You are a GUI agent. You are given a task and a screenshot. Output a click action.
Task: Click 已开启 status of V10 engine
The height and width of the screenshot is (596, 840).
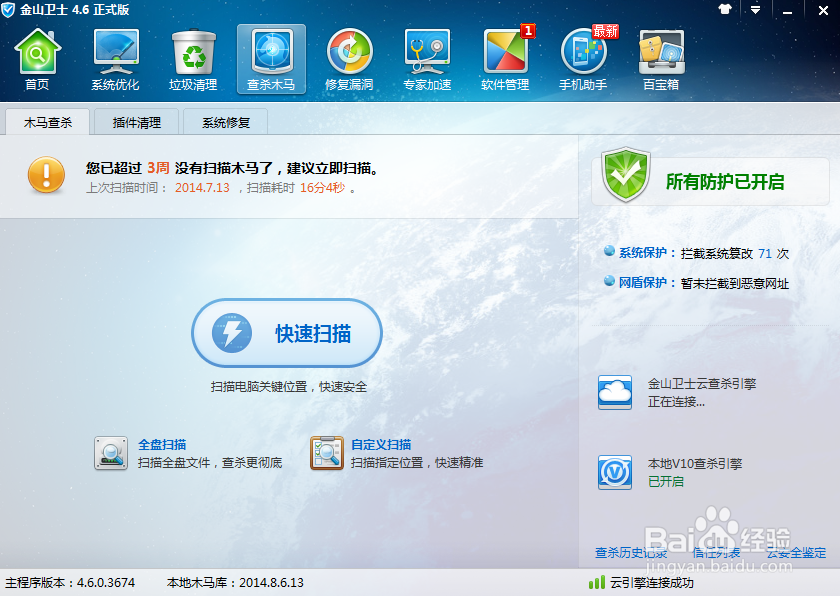(666, 481)
